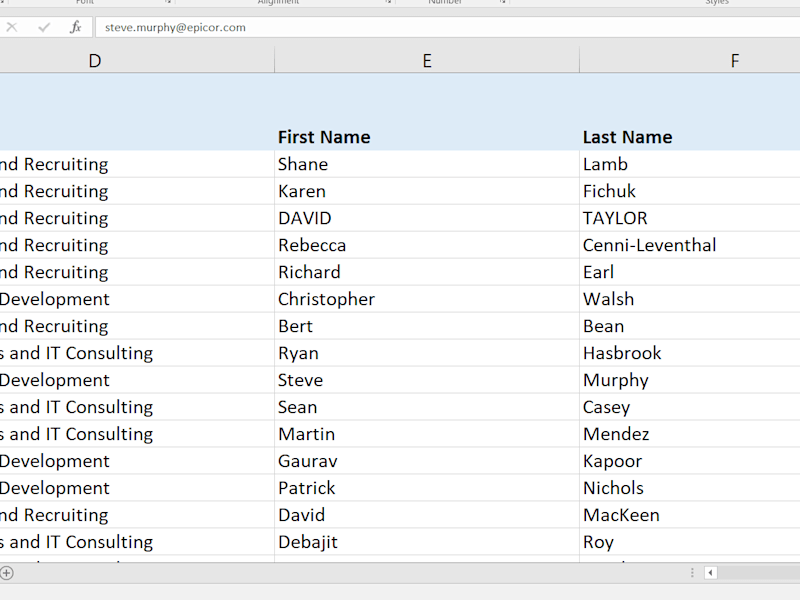The image size is (800, 600).
Task: Select last name cell TAYLOR
Action: tap(690, 218)
